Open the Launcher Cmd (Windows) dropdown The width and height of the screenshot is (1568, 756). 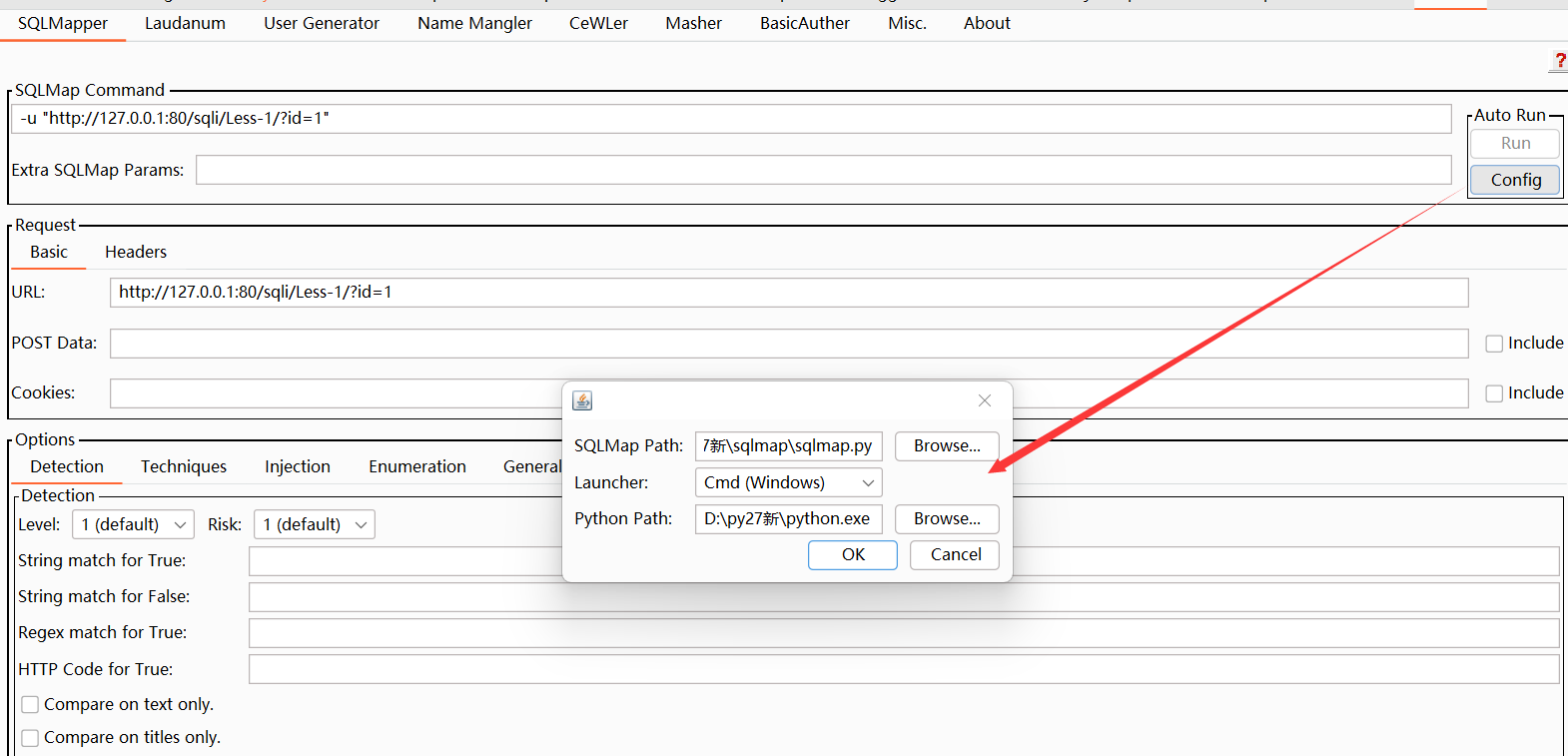point(789,482)
